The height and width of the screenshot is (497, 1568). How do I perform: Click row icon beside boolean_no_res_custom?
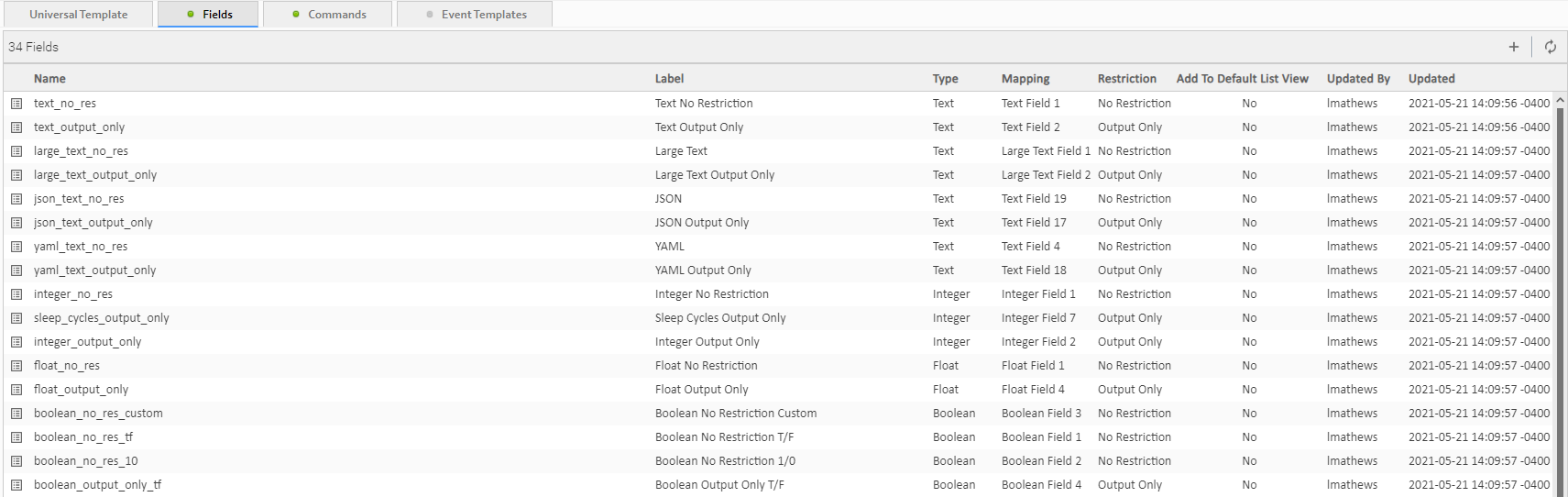point(16,414)
